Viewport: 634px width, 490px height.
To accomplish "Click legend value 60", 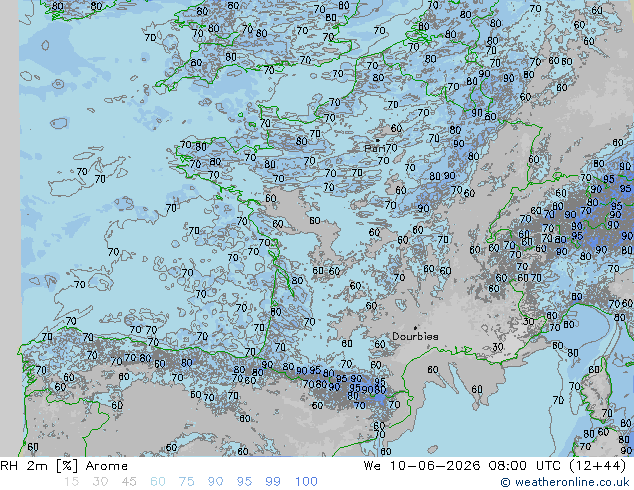I will 158,482.
